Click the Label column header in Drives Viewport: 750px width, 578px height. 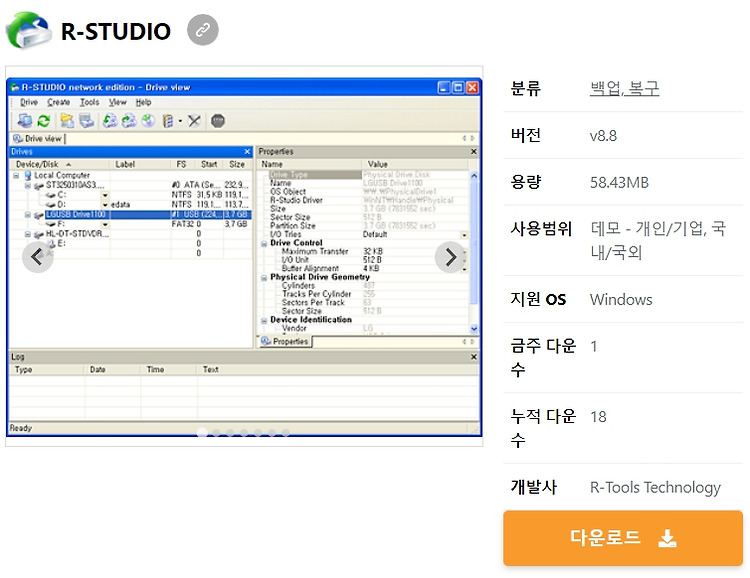coord(140,164)
